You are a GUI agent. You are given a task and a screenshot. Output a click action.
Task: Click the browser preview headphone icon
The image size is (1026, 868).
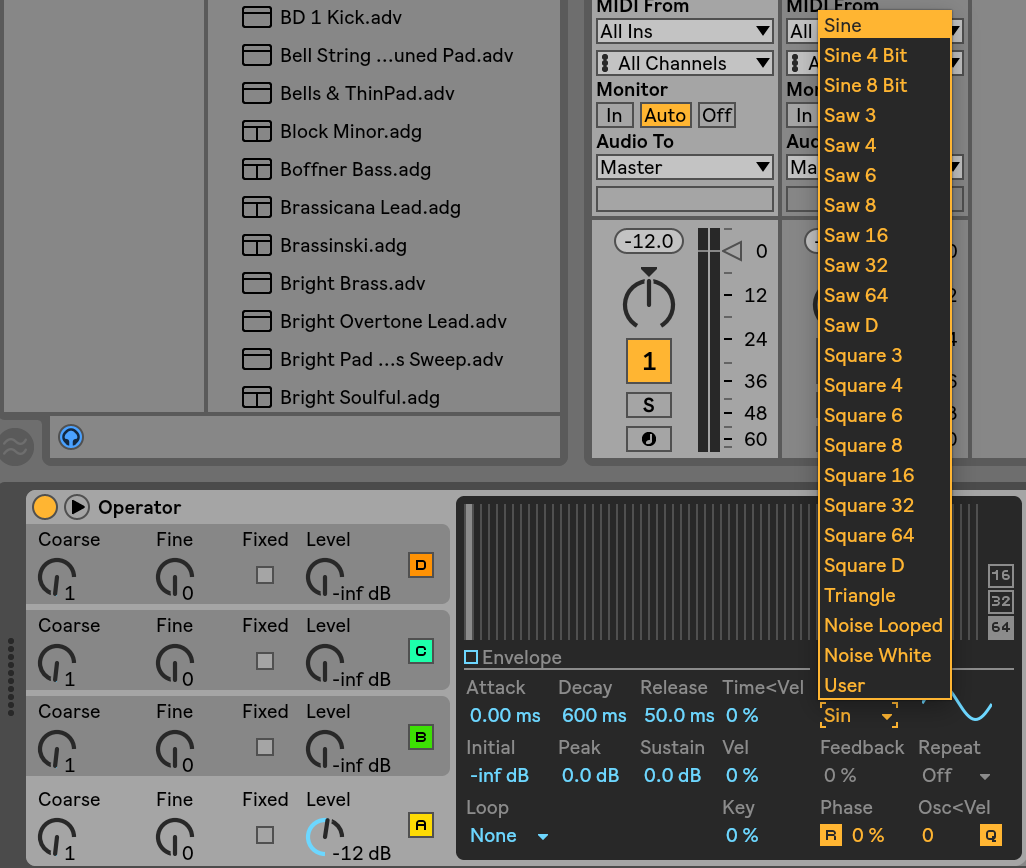pyautogui.click(x=71, y=437)
